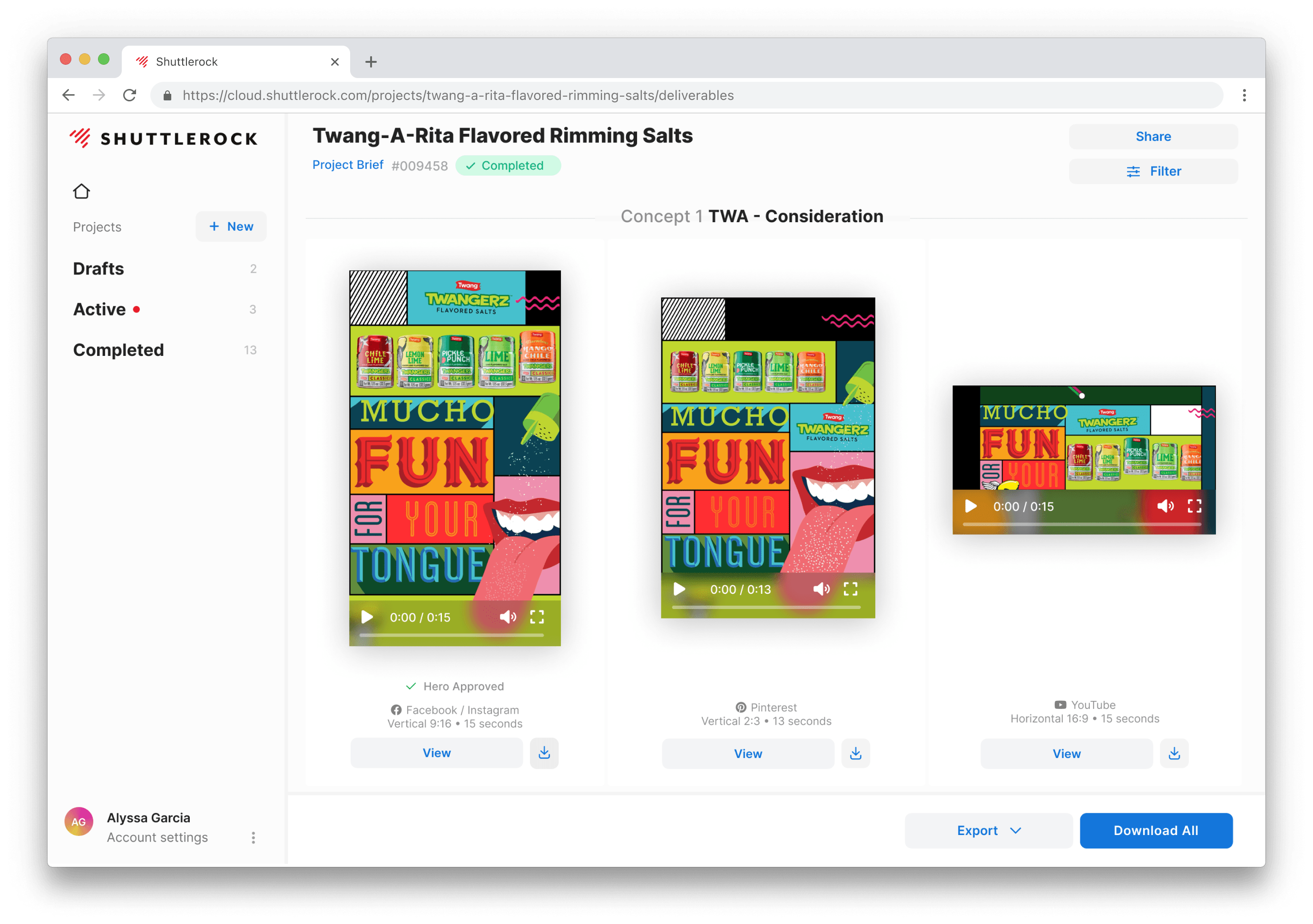
Task: Go to the Home icon
Action: (x=82, y=191)
